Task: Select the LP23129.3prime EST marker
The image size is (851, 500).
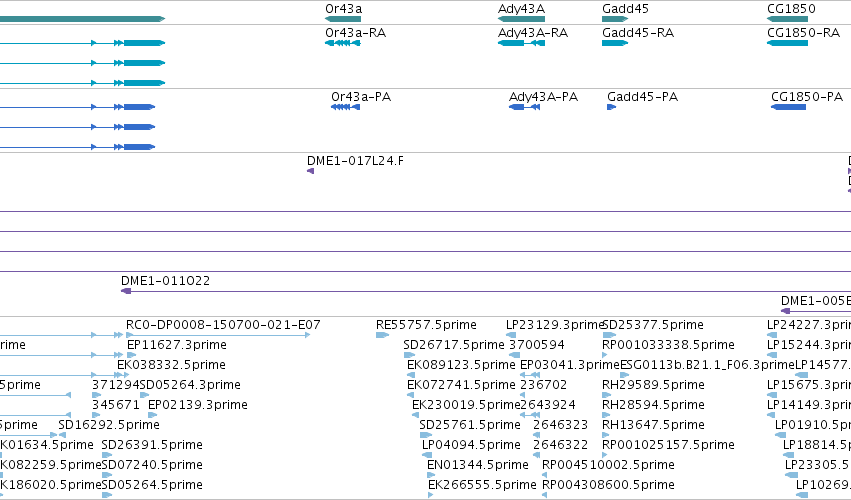Action: pos(511,335)
